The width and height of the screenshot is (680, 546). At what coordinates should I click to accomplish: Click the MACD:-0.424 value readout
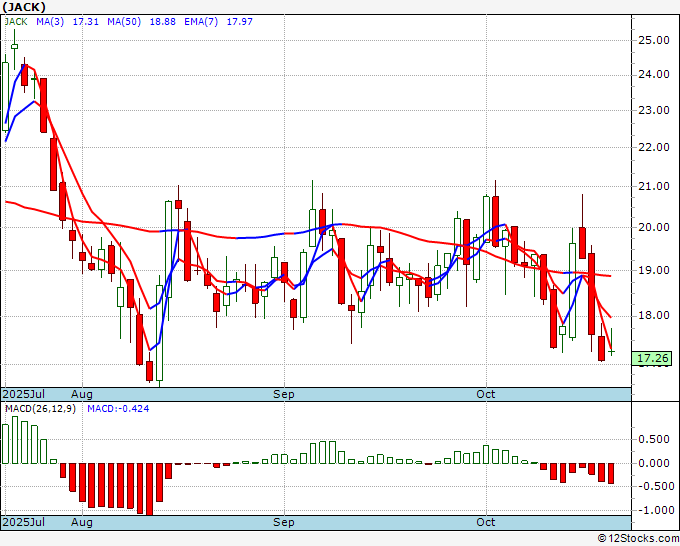[118, 409]
